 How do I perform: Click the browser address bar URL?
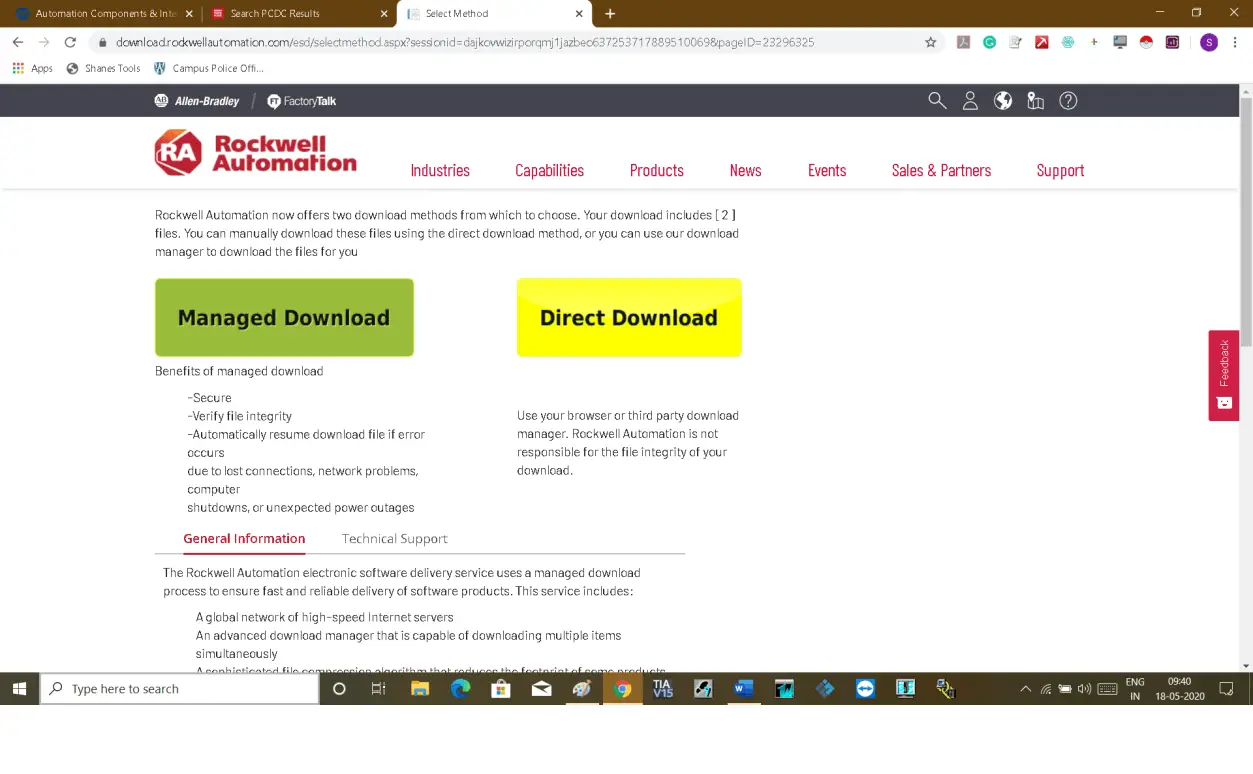[x=465, y=42]
